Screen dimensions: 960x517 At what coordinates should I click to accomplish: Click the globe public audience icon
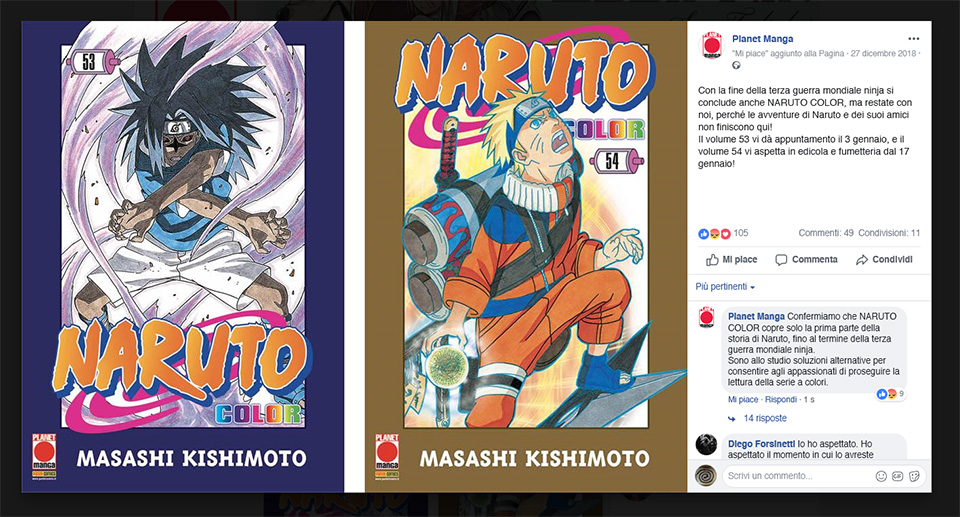pos(736,66)
